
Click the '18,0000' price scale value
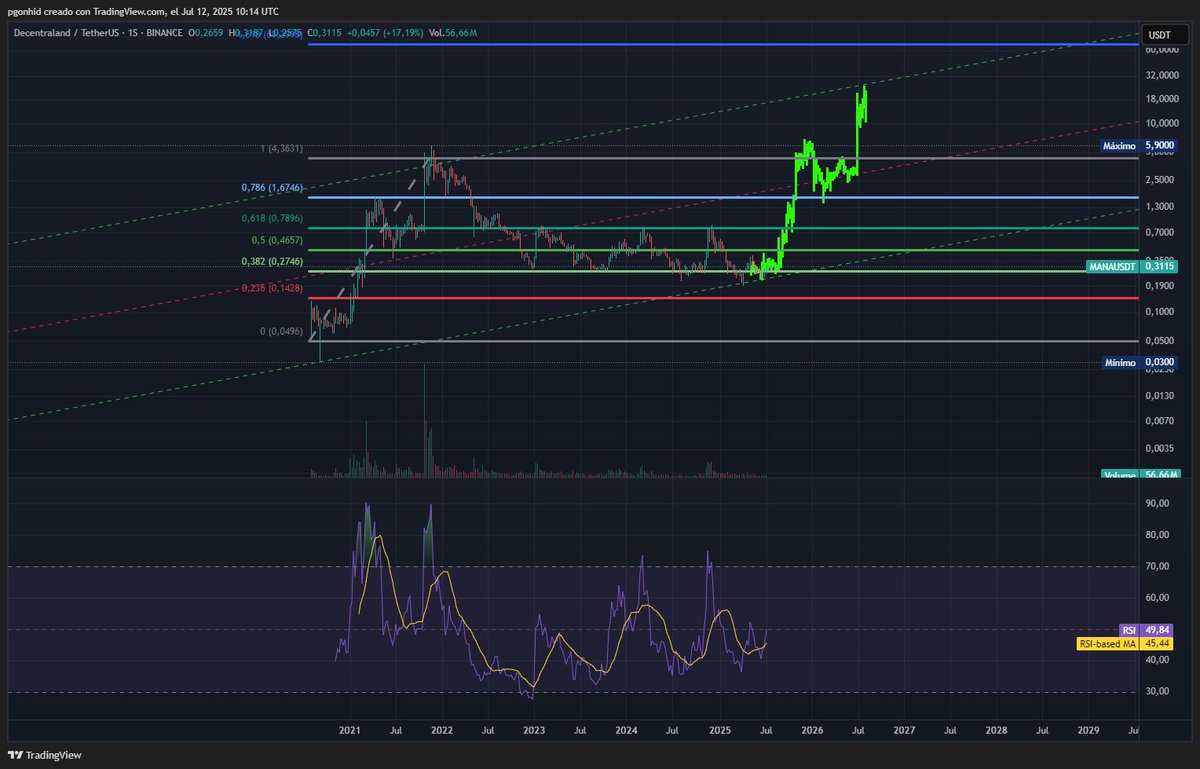(x=1160, y=99)
